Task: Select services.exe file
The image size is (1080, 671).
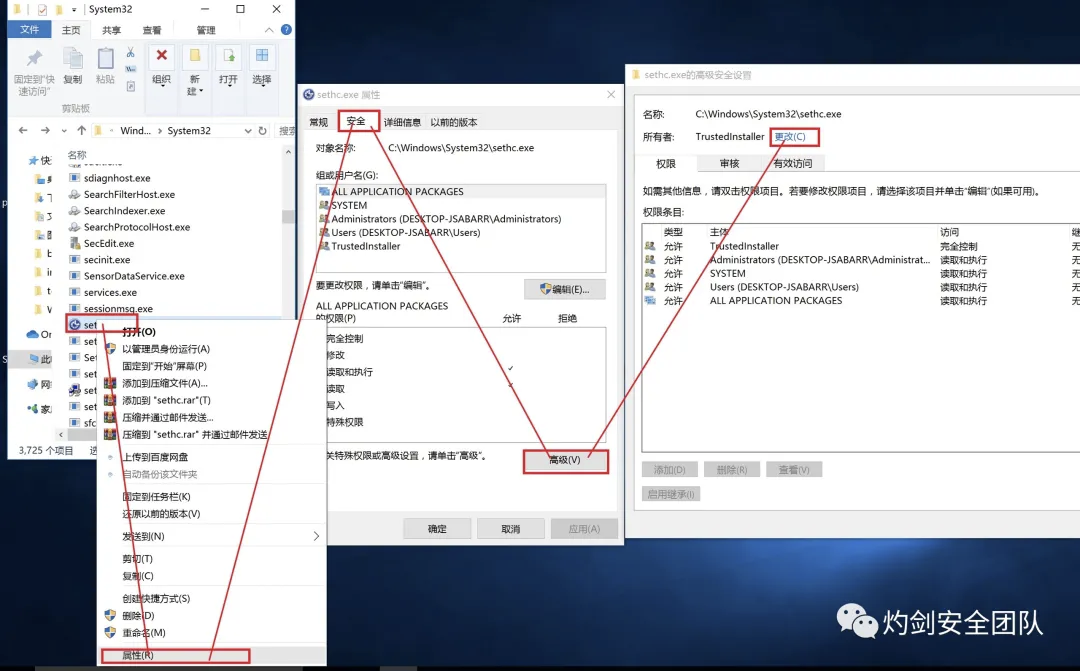Action: tap(110, 292)
